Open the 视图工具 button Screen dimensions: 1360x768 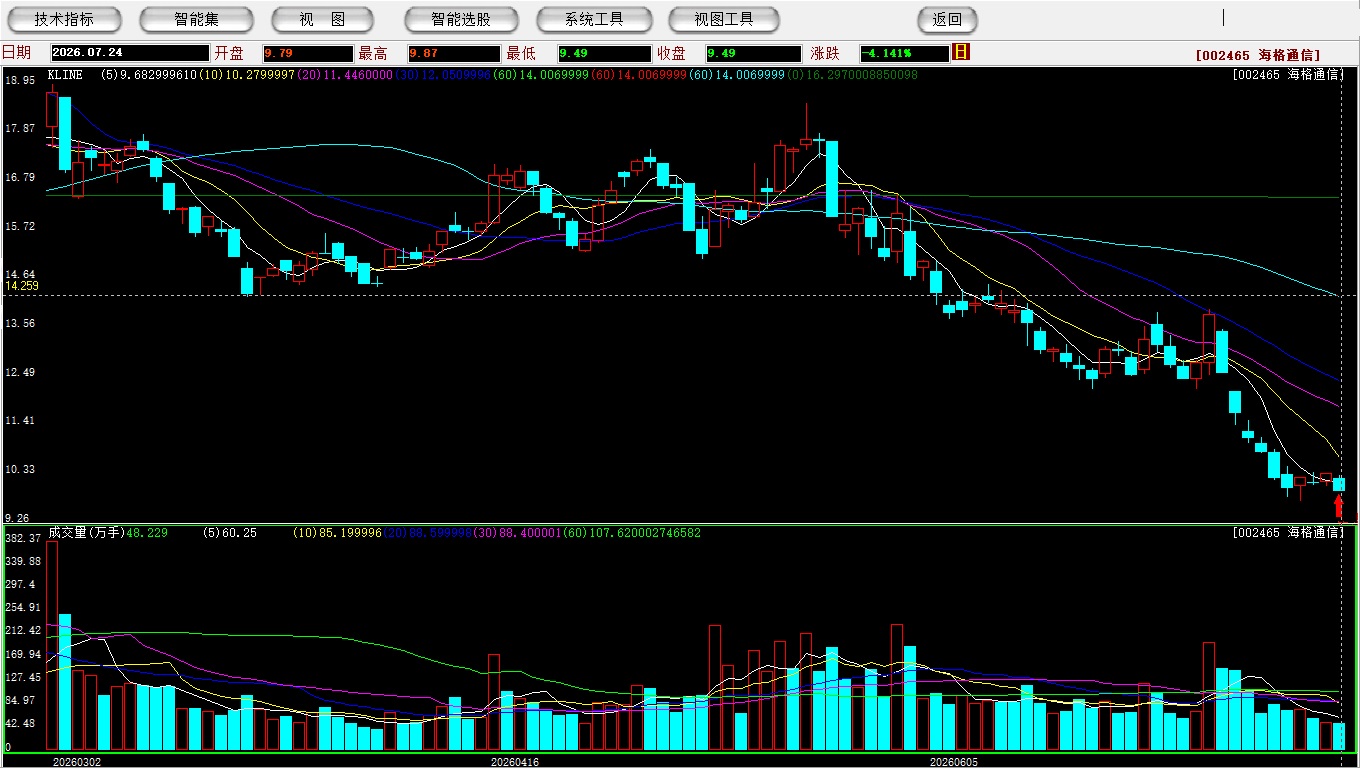click(724, 19)
